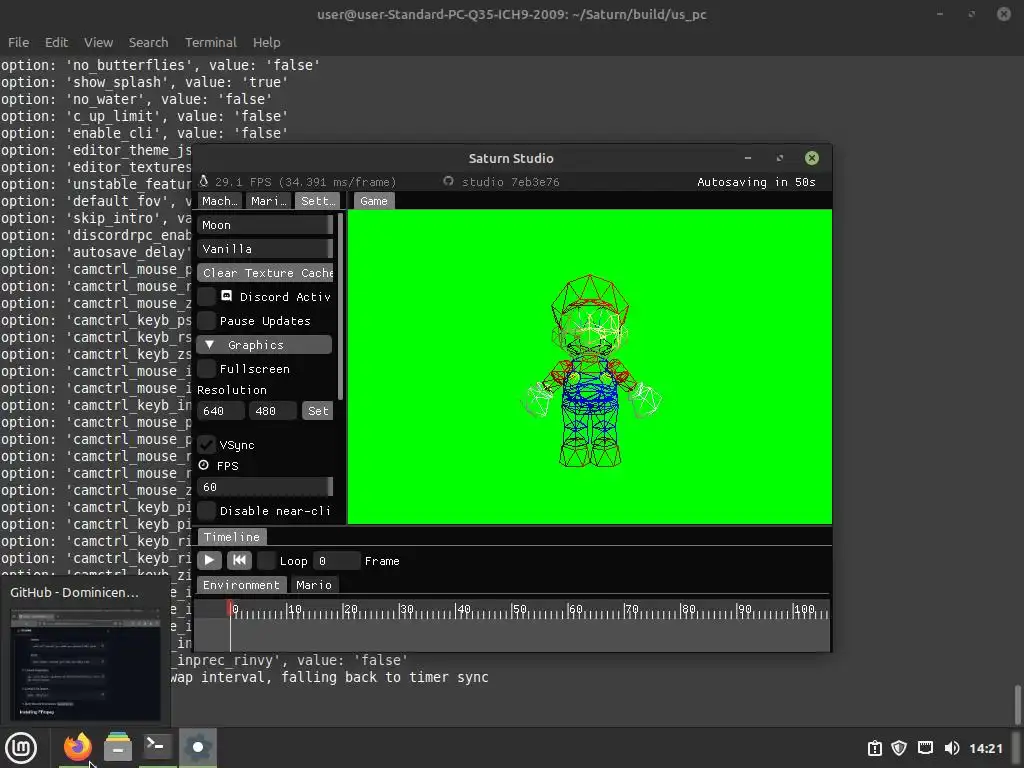
Task: Open the Mach... tab in Saturn Studio
Action: tap(219, 201)
